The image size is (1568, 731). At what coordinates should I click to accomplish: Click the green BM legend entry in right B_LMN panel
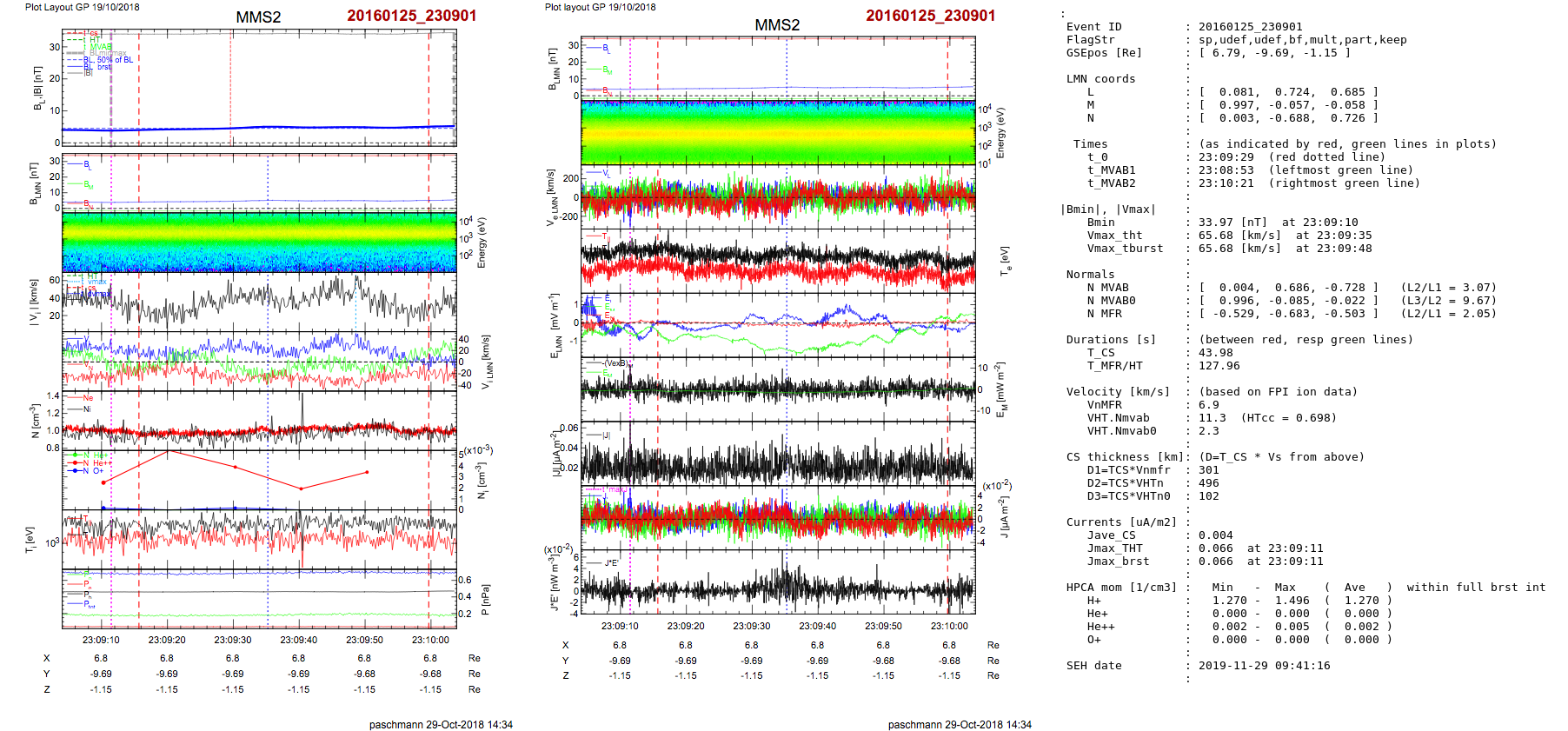pos(606,70)
